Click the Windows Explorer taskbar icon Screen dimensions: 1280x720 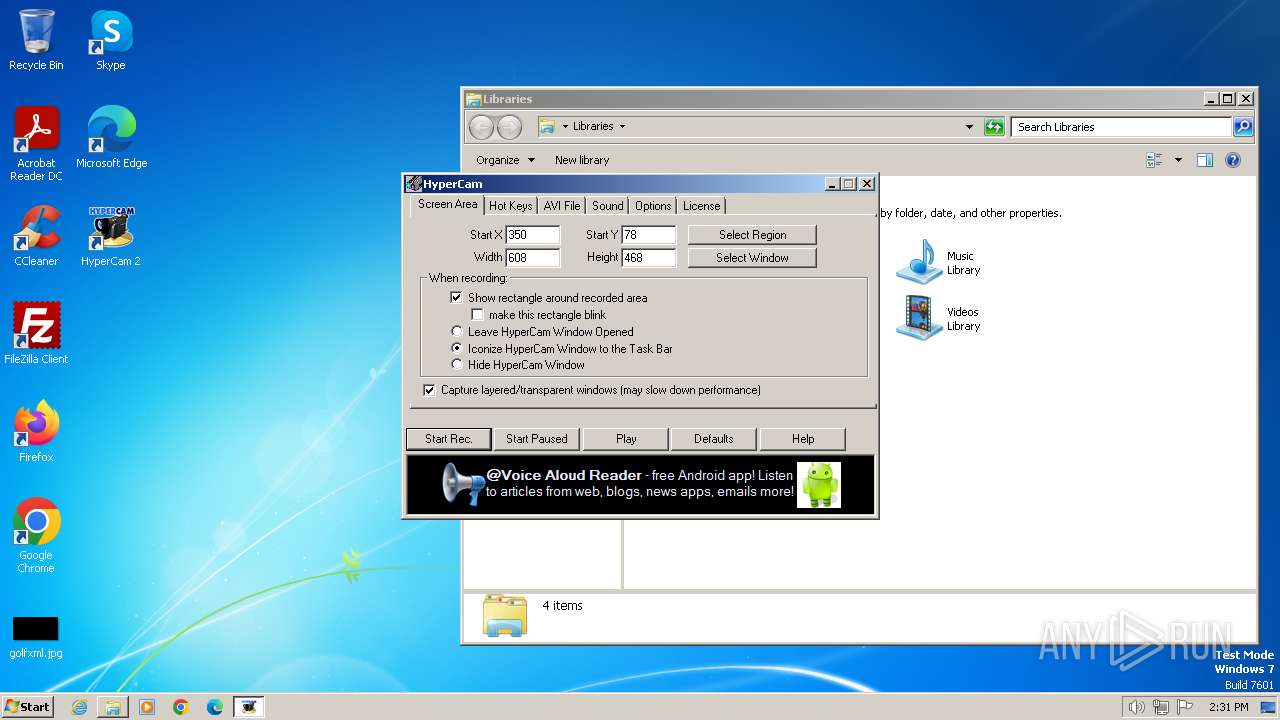(x=113, y=707)
